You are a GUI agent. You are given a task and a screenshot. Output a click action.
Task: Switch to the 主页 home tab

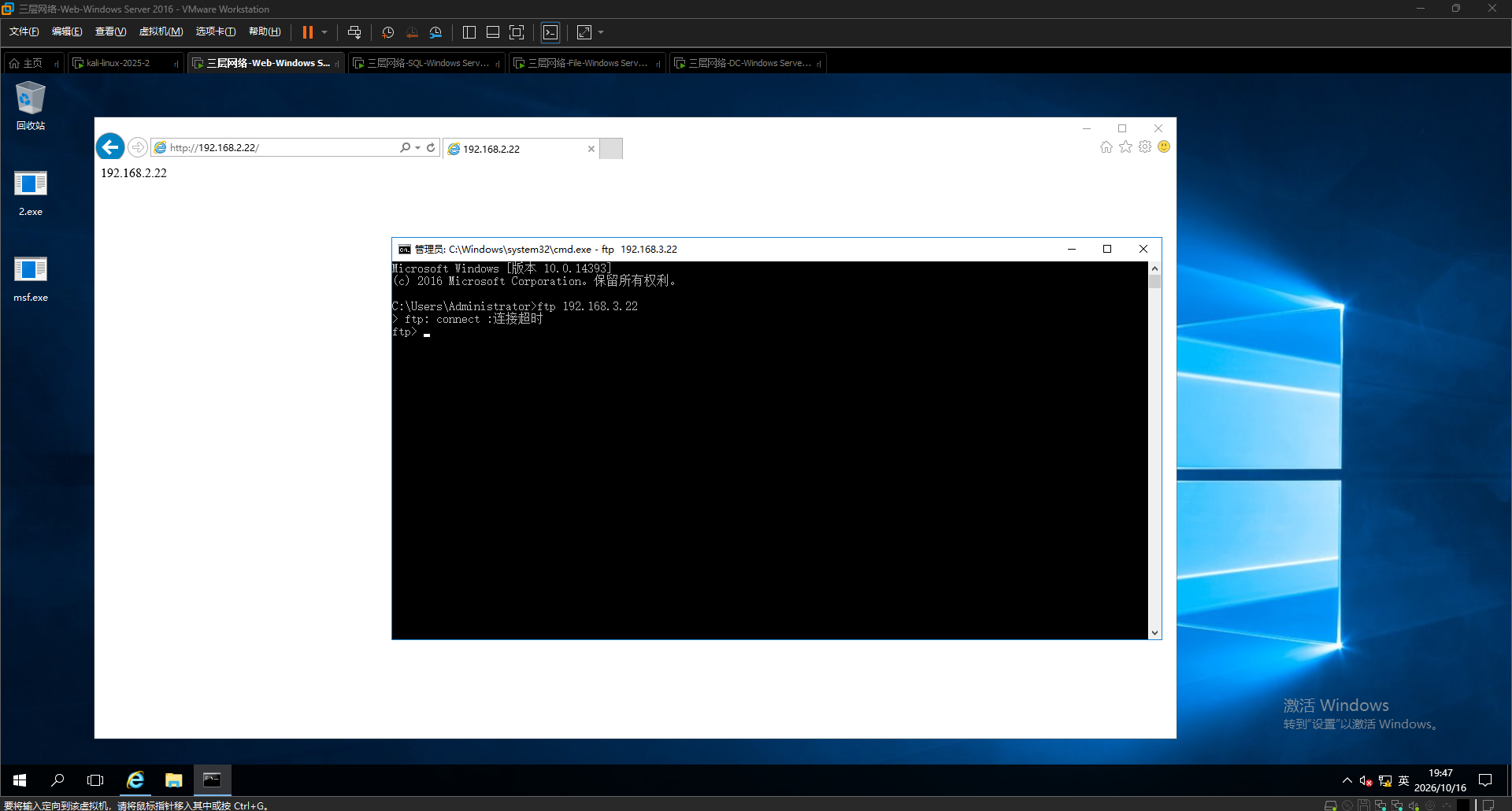tap(32, 63)
